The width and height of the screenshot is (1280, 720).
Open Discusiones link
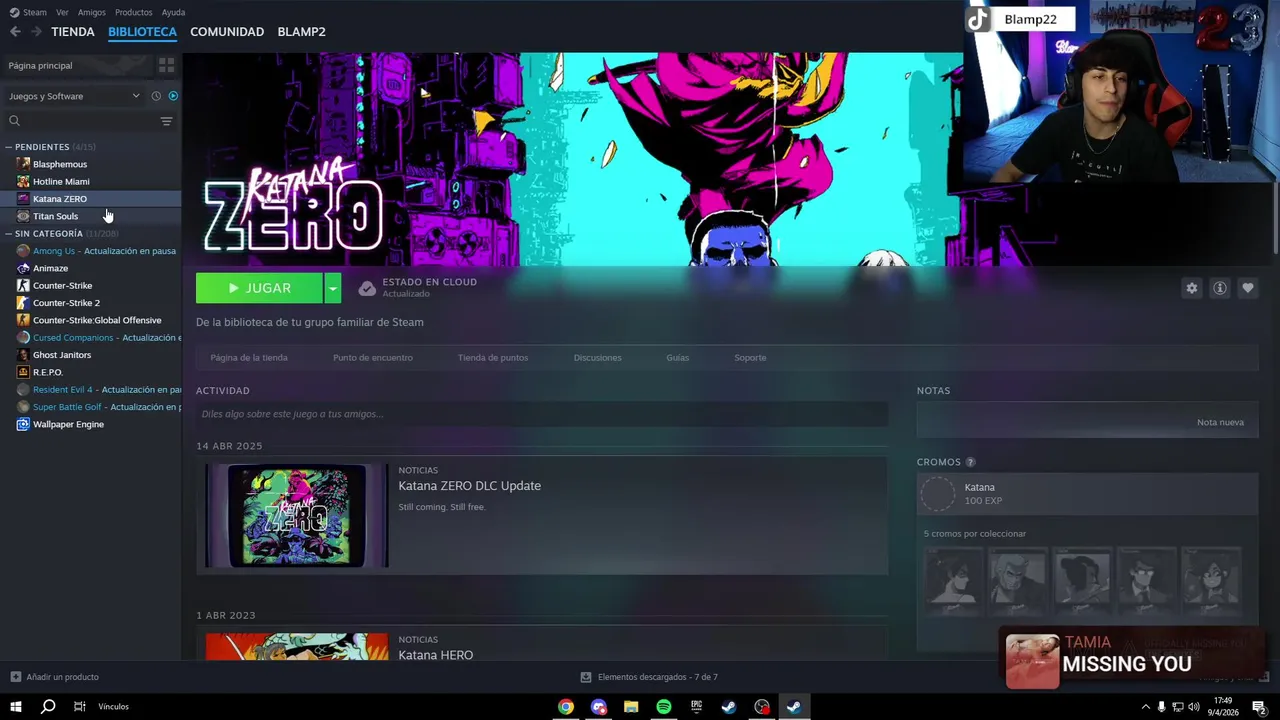(x=598, y=358)
